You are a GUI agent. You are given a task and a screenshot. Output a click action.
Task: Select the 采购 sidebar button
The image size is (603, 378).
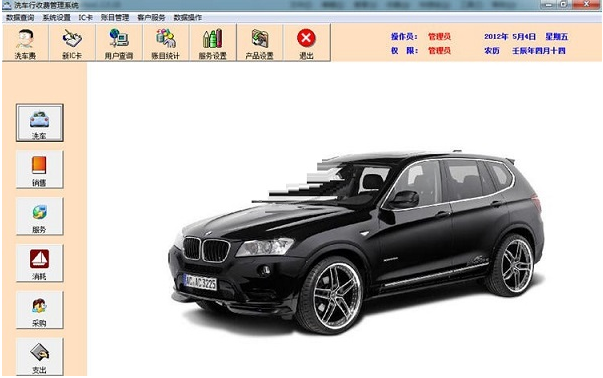[x=40, y=310]
